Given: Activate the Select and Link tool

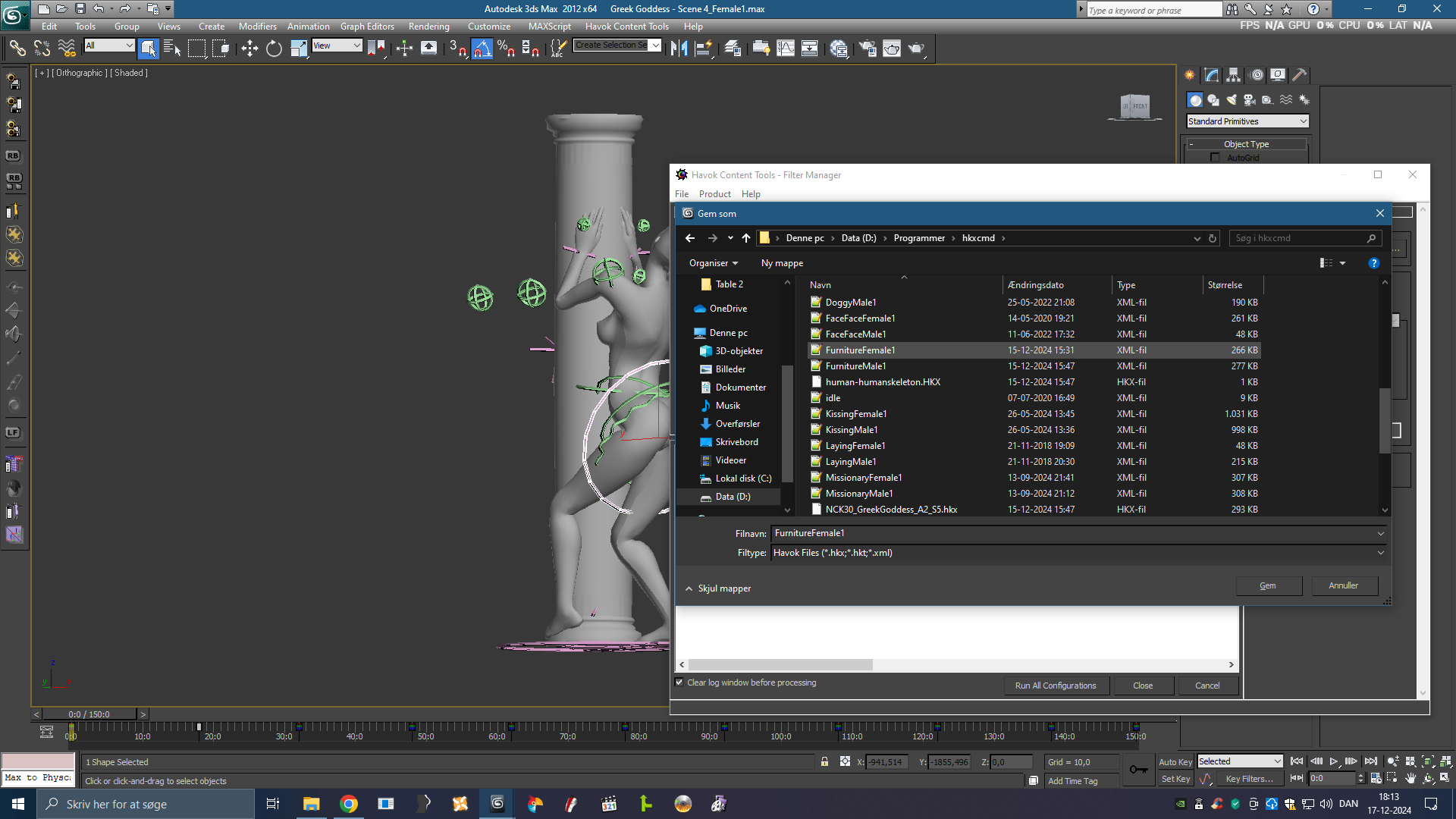Looking at the screenshot, I should 17,49.
